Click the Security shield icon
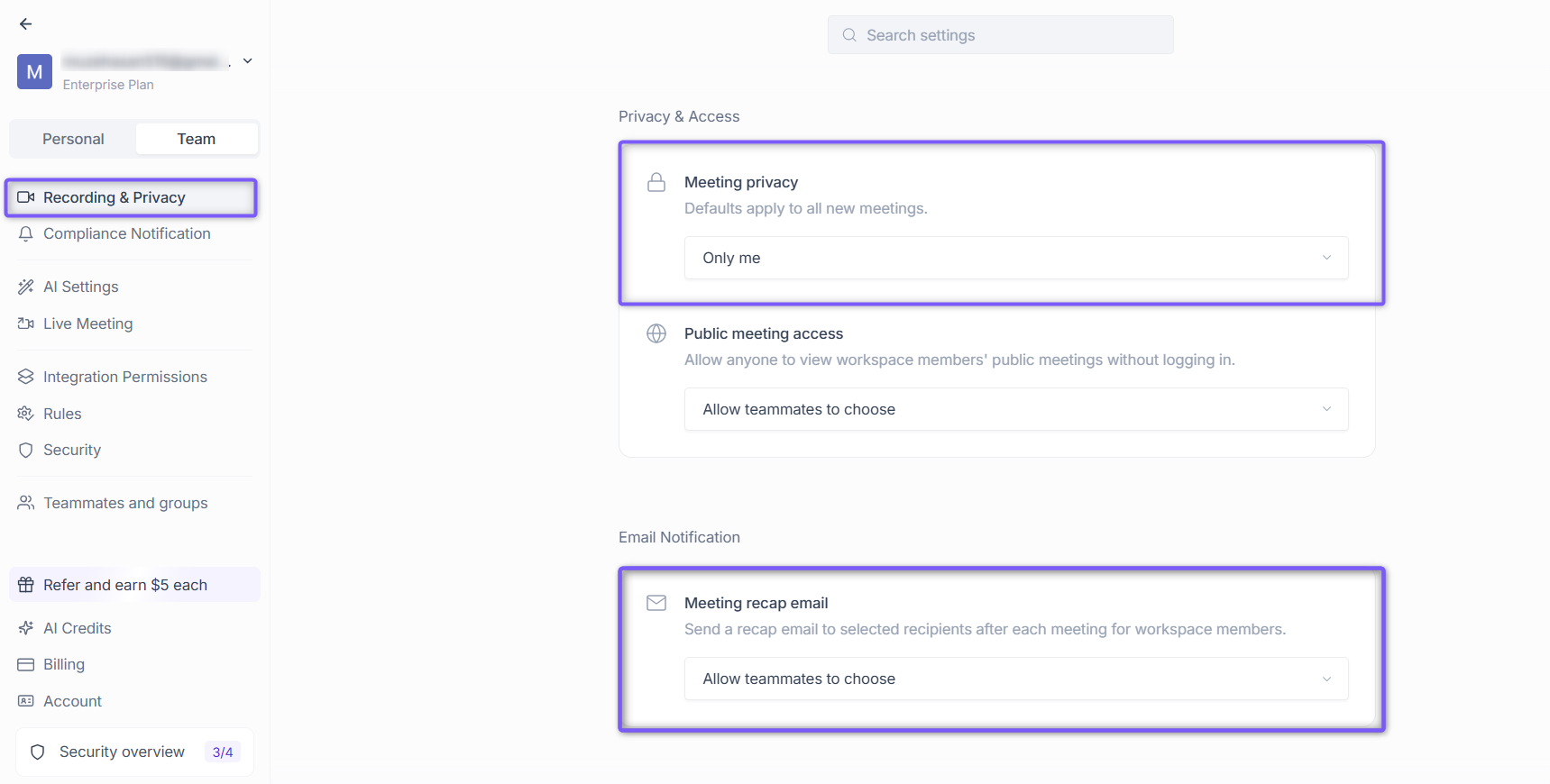The height and width of the screenshot is (784, 1550). (x=26, y=450)
